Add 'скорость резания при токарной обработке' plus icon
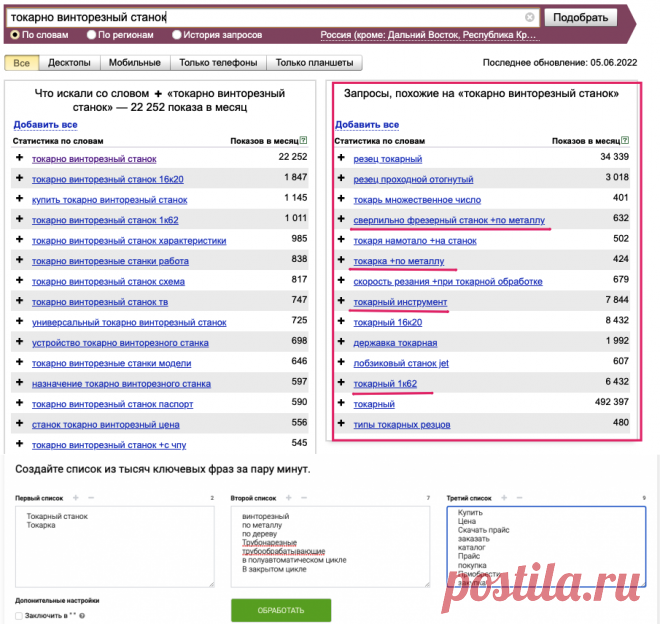The image size is (660, 624). [x=341, y=280]
